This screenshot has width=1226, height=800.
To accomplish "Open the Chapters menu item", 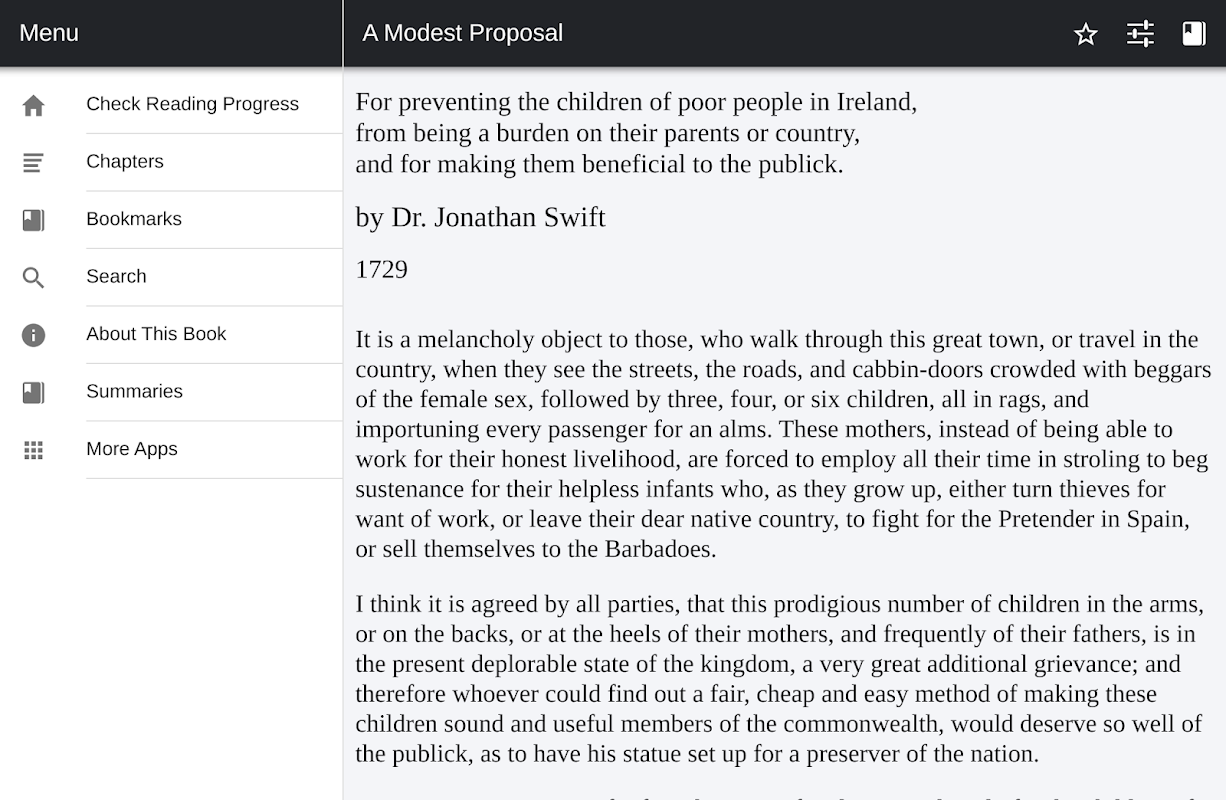I will [x=125, y=161].
